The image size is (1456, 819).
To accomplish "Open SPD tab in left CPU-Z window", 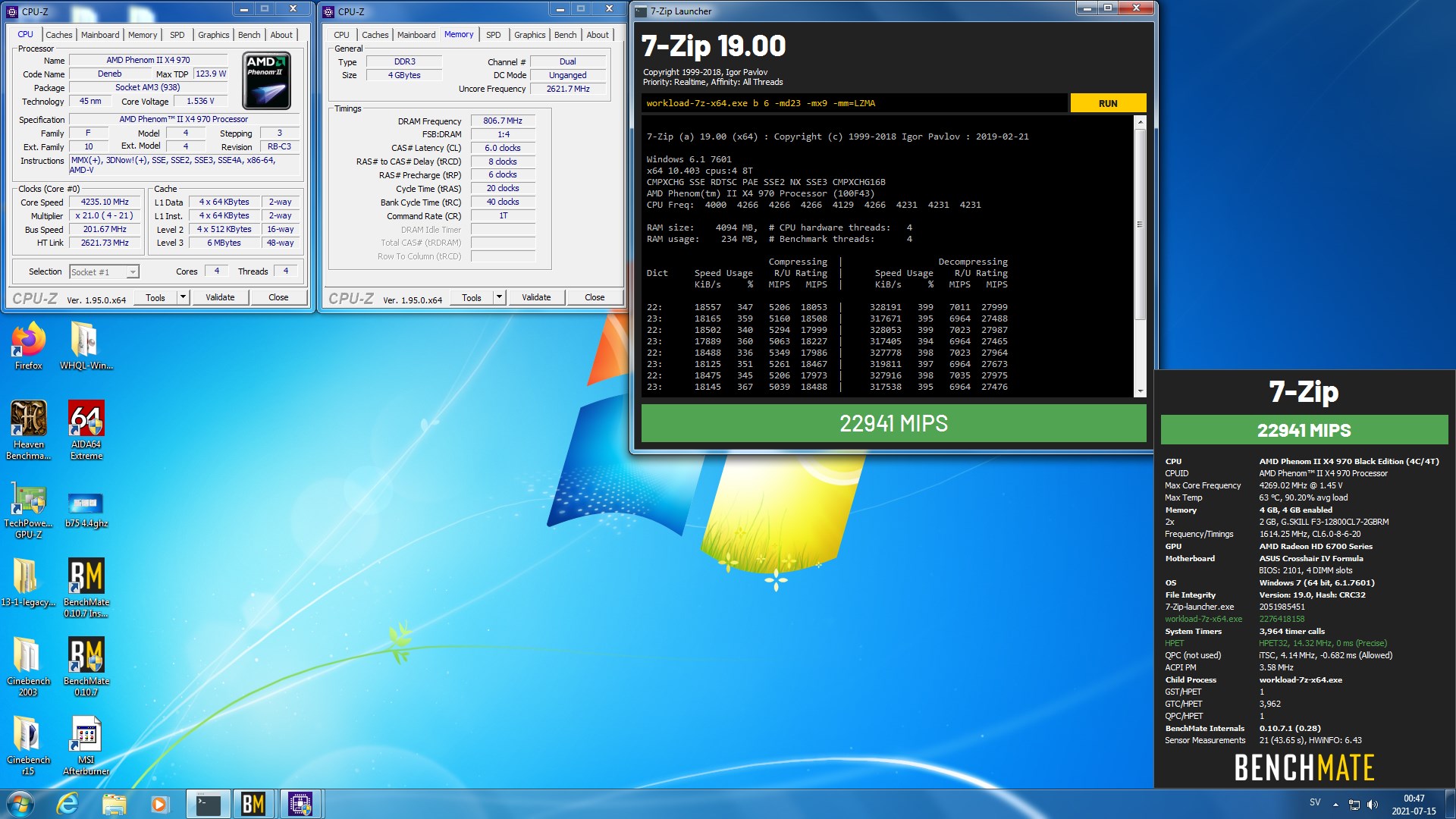I will coord(177,35).
